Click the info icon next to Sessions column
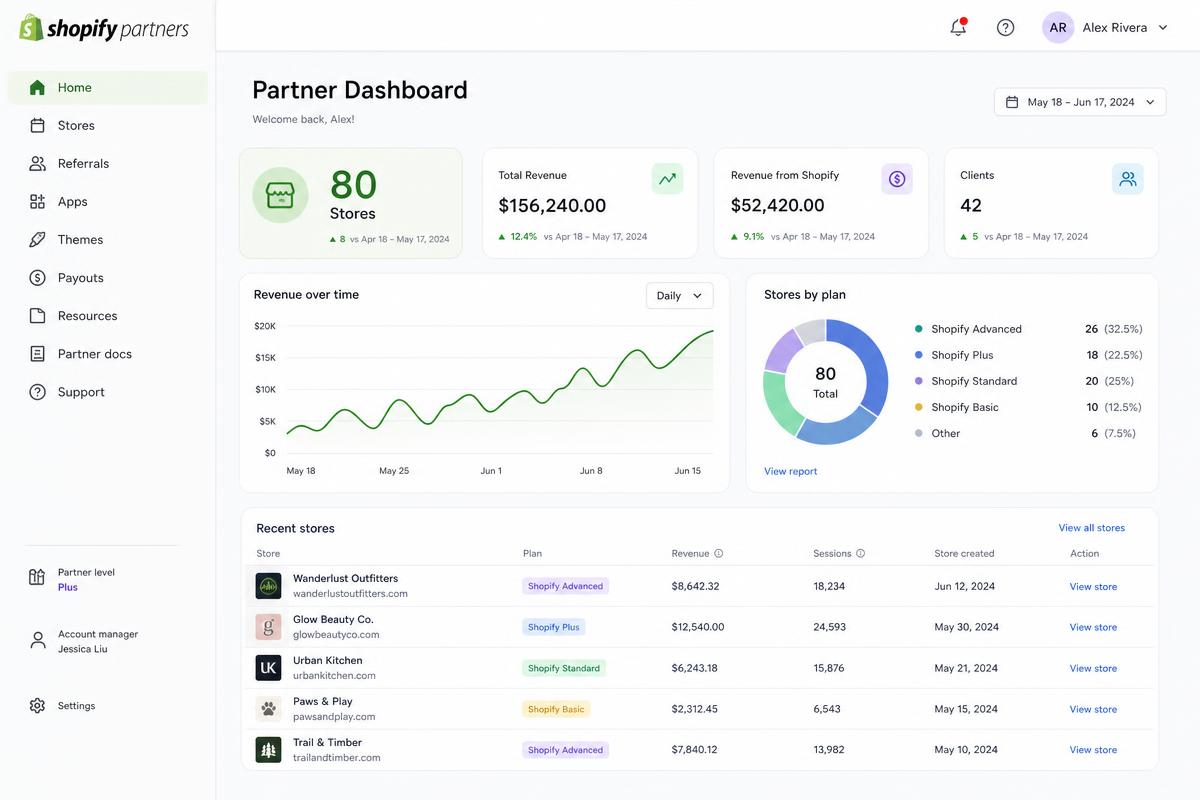Viewport: 1200px width, 800px height. tap(860, 553)
